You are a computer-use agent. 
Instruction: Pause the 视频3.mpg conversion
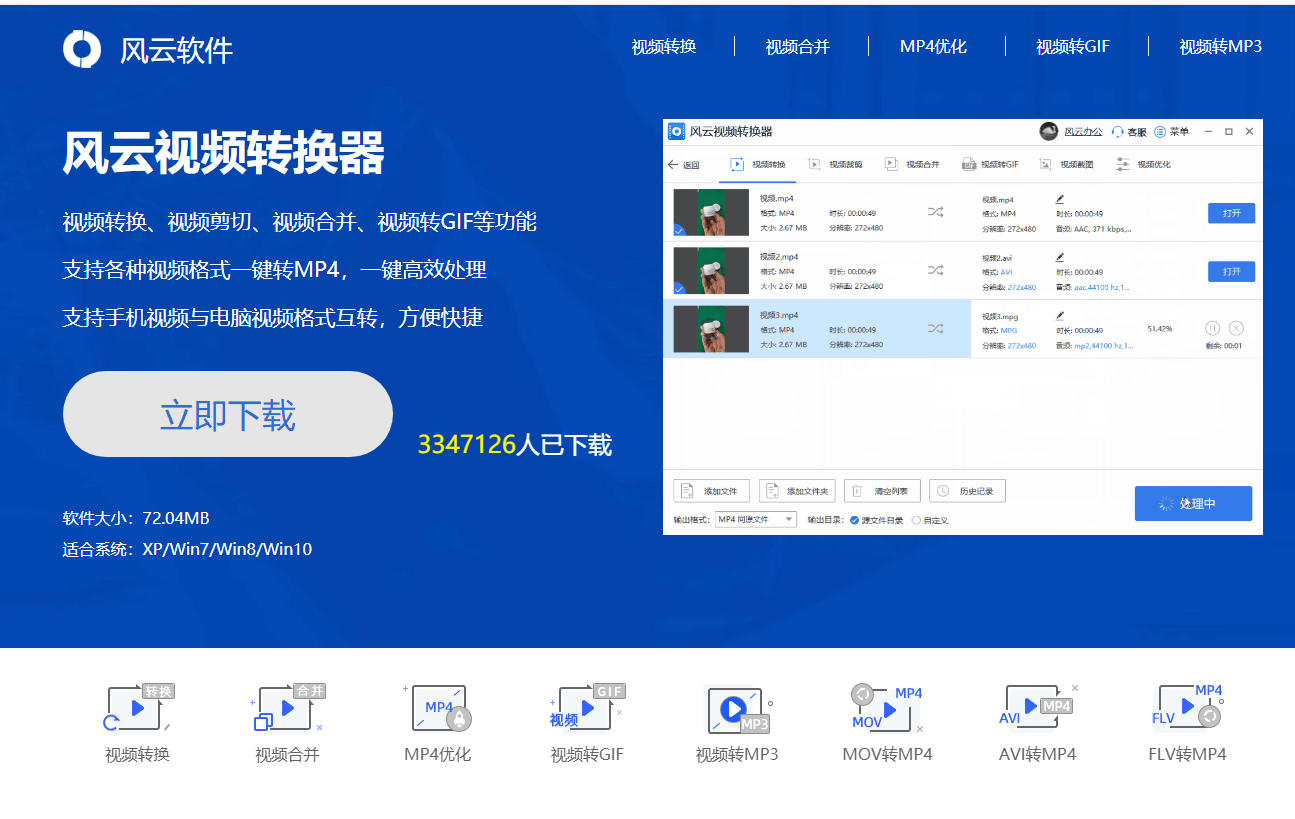pyautogui.click(x=1212, y=328)
